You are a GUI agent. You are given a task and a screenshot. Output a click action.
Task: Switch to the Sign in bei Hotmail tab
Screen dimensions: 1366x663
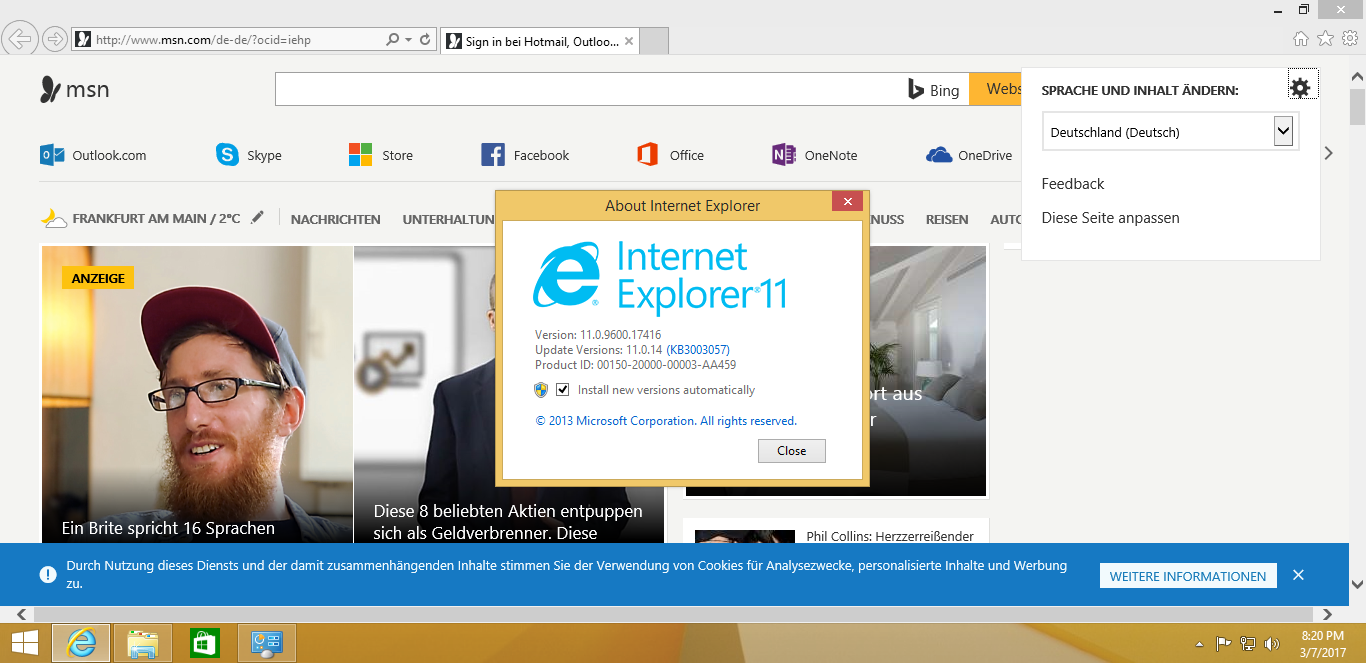point(540,42)
